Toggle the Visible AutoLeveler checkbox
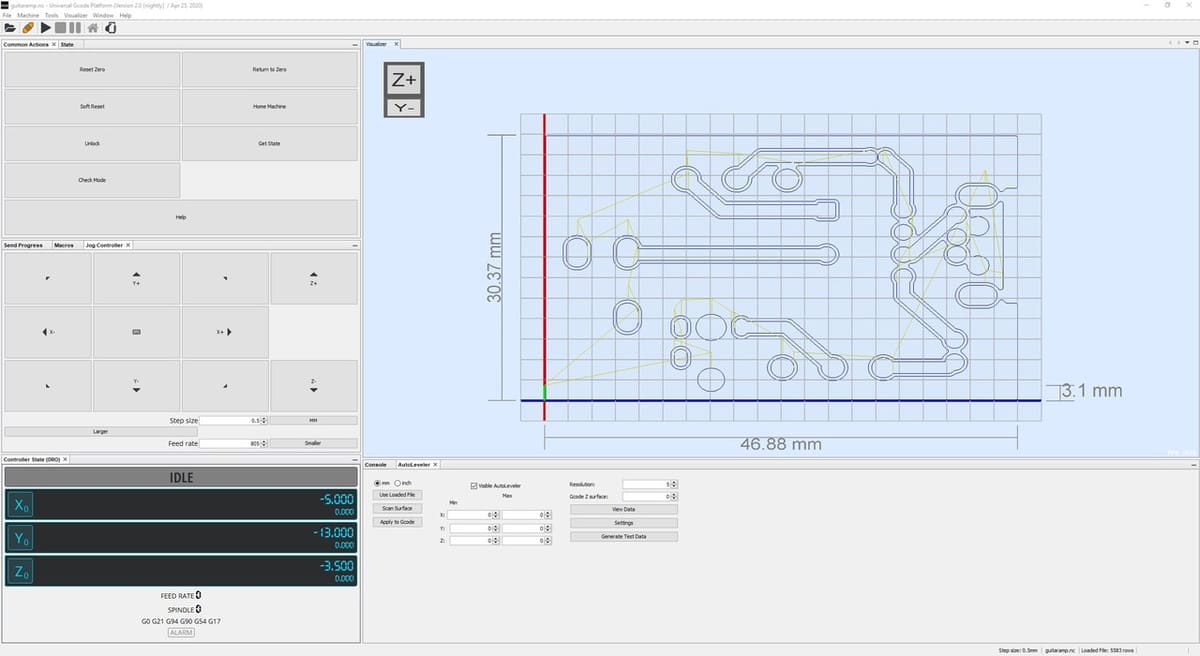 point(474,486)
